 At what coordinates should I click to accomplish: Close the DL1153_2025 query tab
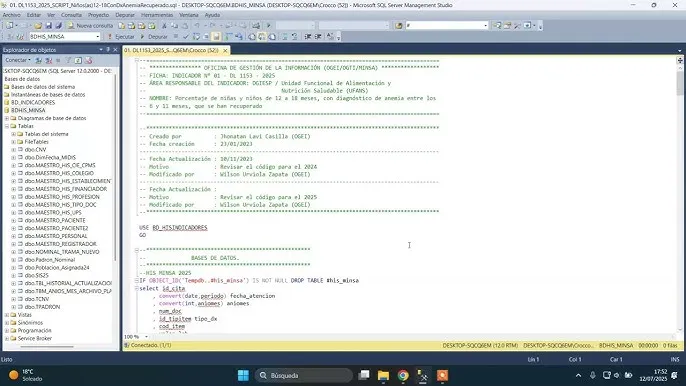pyautogui.click(x=225, y=50)
